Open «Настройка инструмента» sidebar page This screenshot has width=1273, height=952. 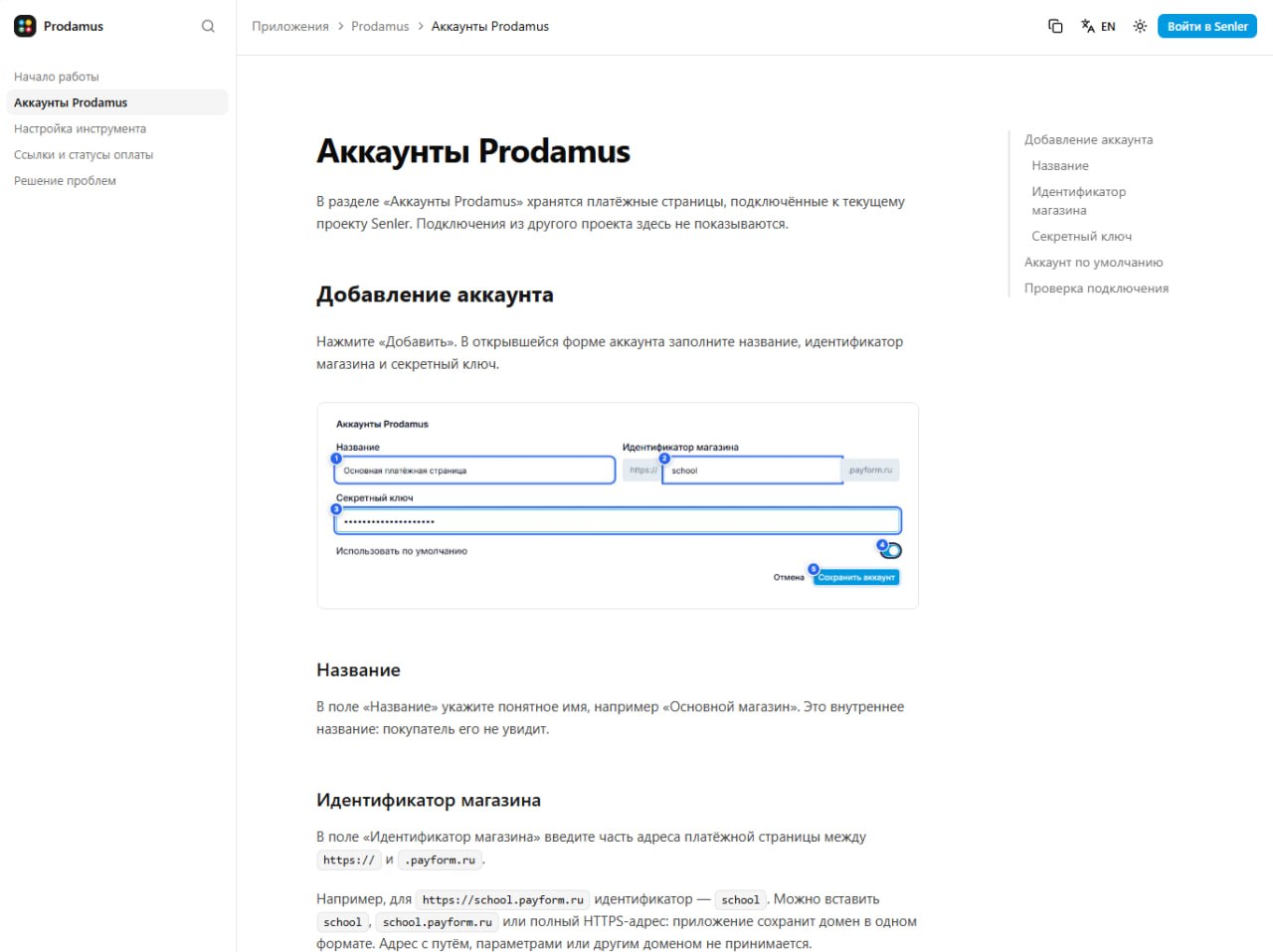point(80,128)
